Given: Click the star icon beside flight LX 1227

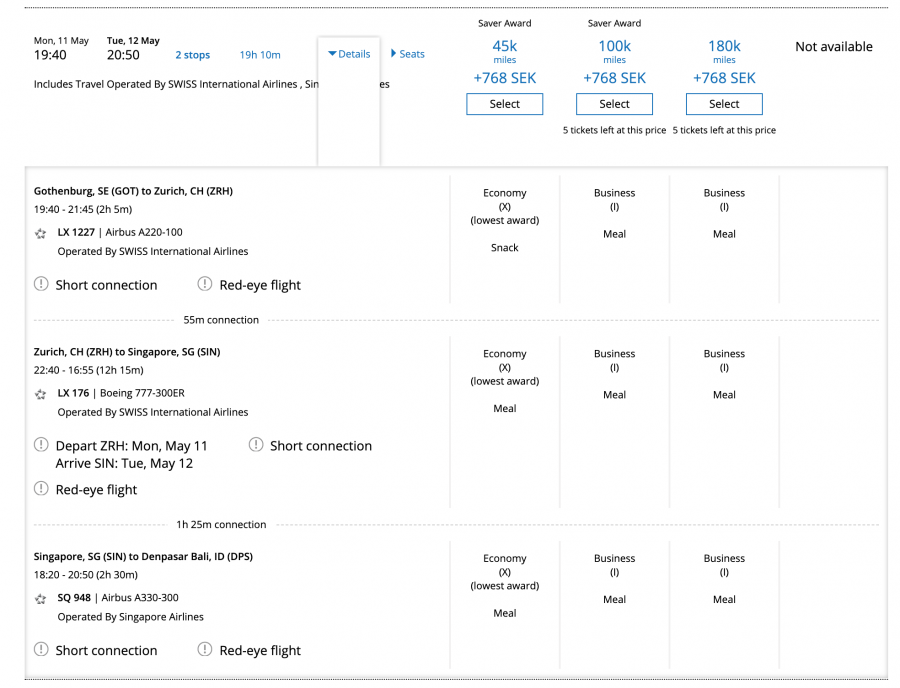Looking at the screenshot, I should pyautogui.click(x=41, y=231).
